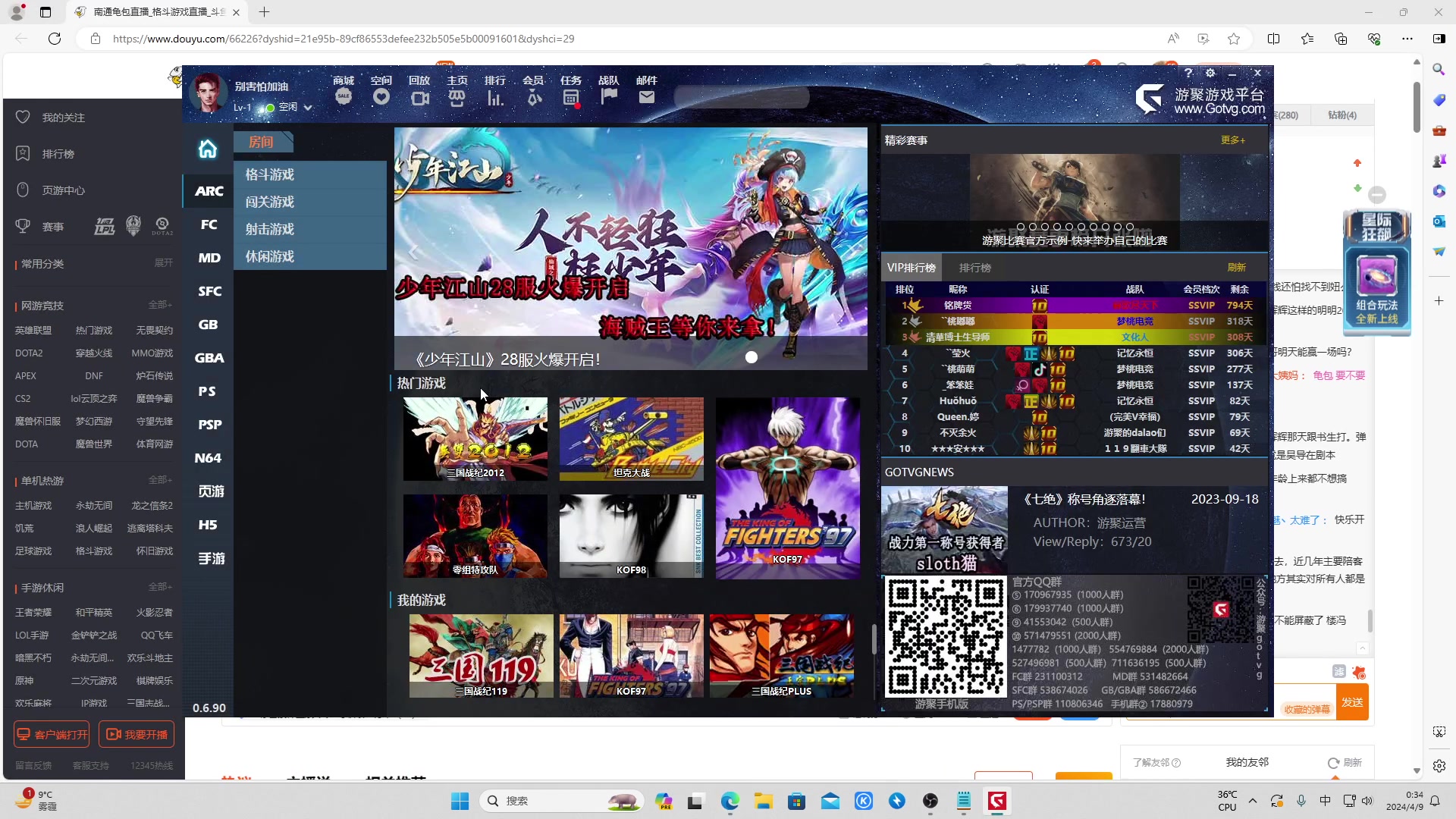Open Microsoft Edge from the taskbar

(730, 801)
